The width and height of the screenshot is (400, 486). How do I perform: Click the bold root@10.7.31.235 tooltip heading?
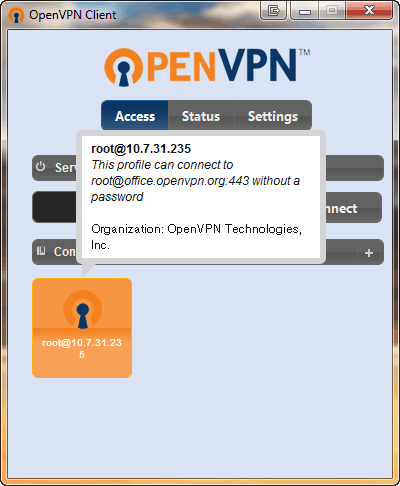point(141,149)
